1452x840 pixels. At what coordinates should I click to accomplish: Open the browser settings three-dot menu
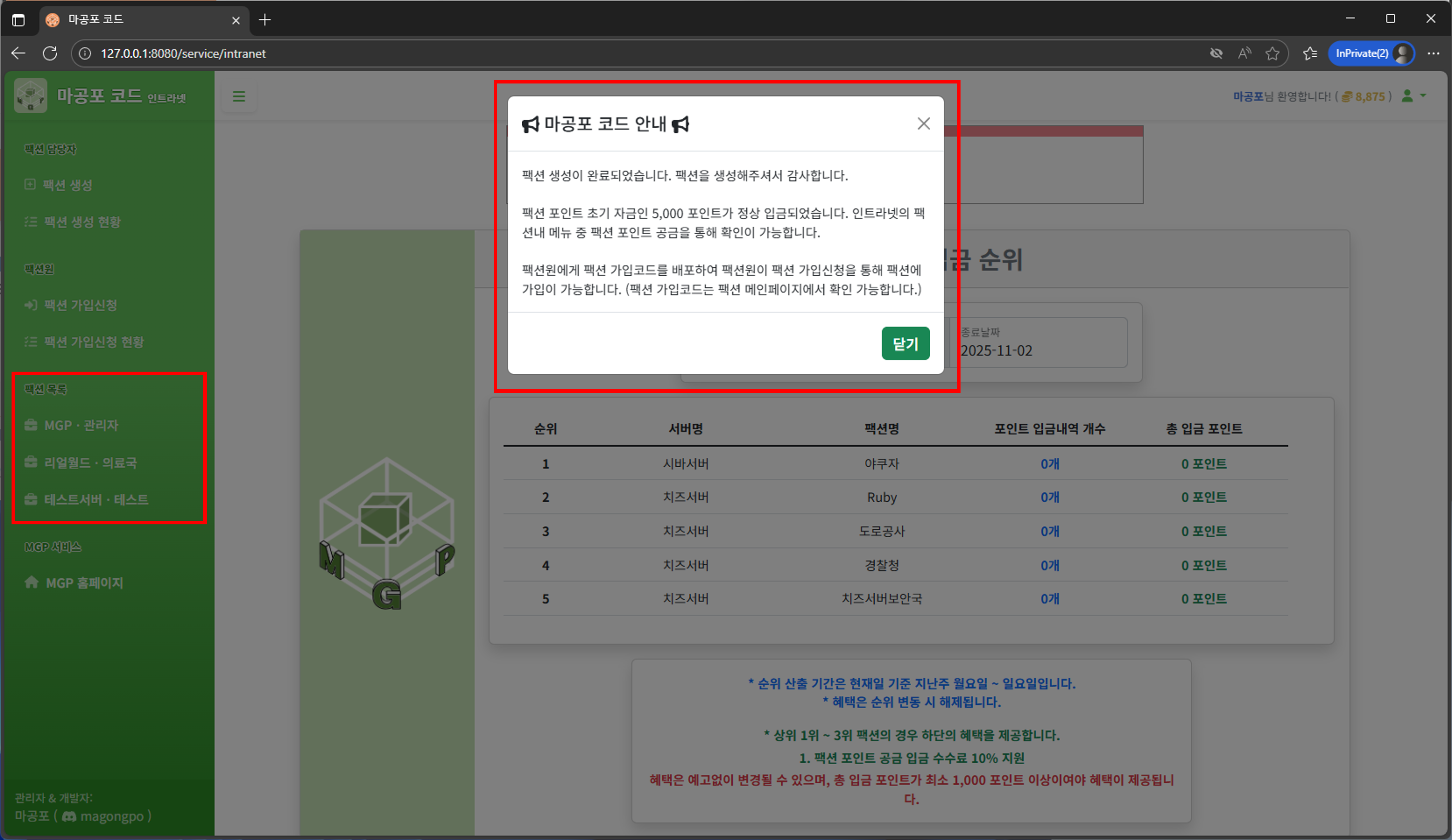pyautogui.click(x=1434, y=53)
